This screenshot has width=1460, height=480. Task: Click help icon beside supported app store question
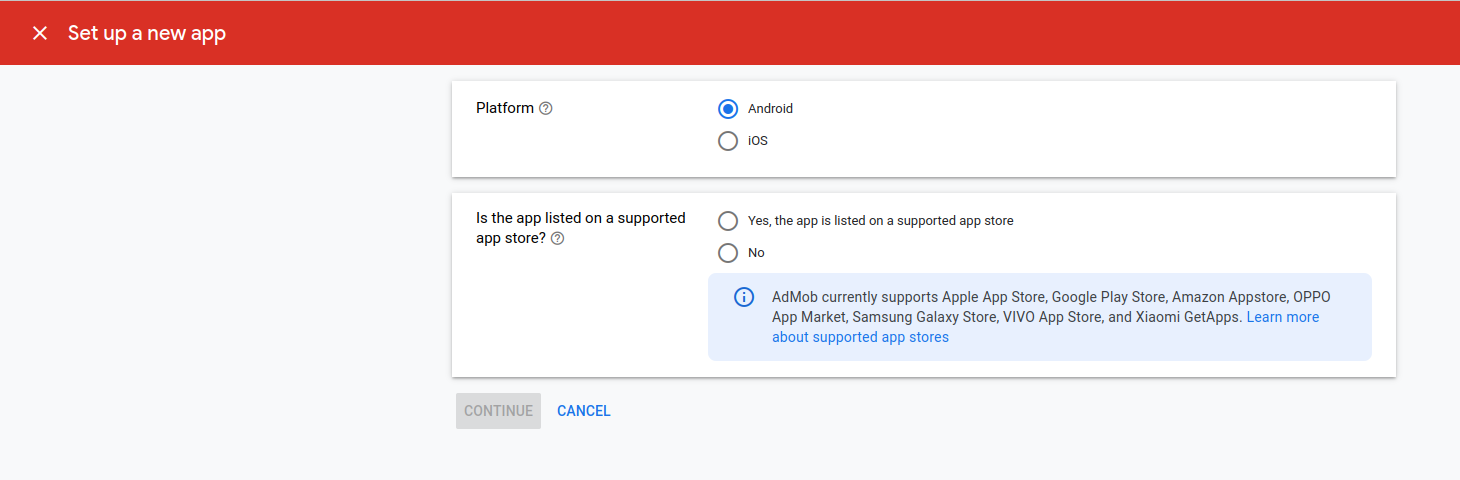pos(558,239)
